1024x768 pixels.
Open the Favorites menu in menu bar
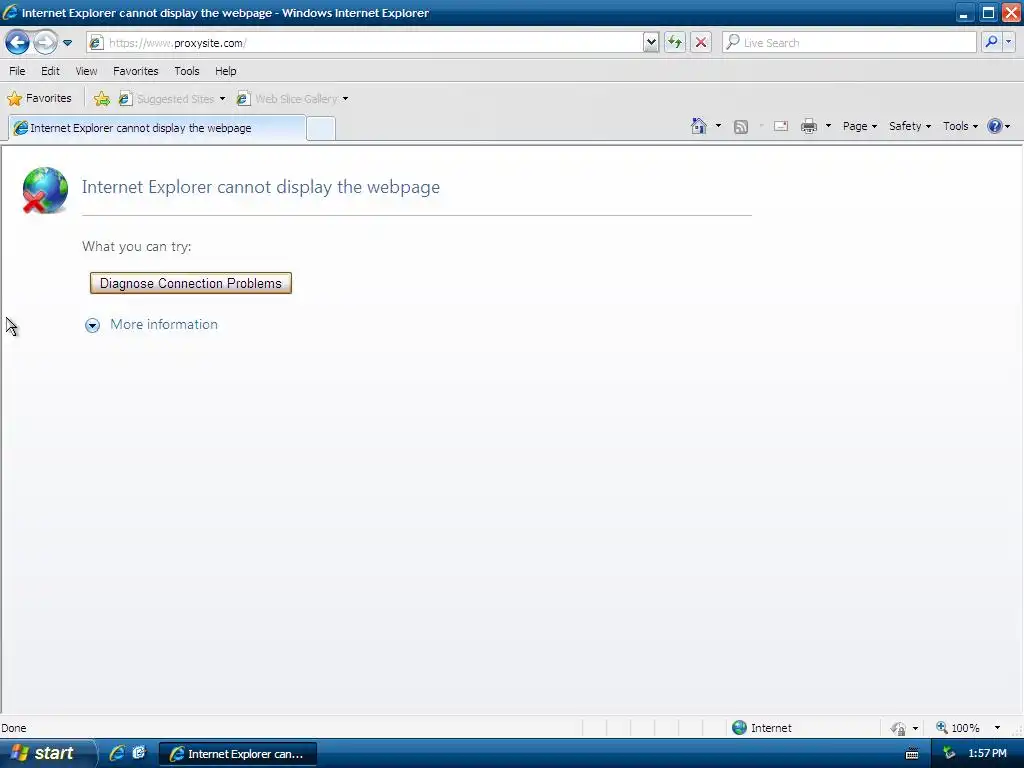135,71
